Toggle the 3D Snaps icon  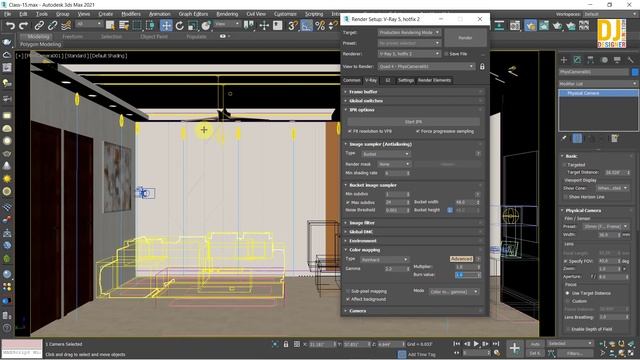coord(292,26)
